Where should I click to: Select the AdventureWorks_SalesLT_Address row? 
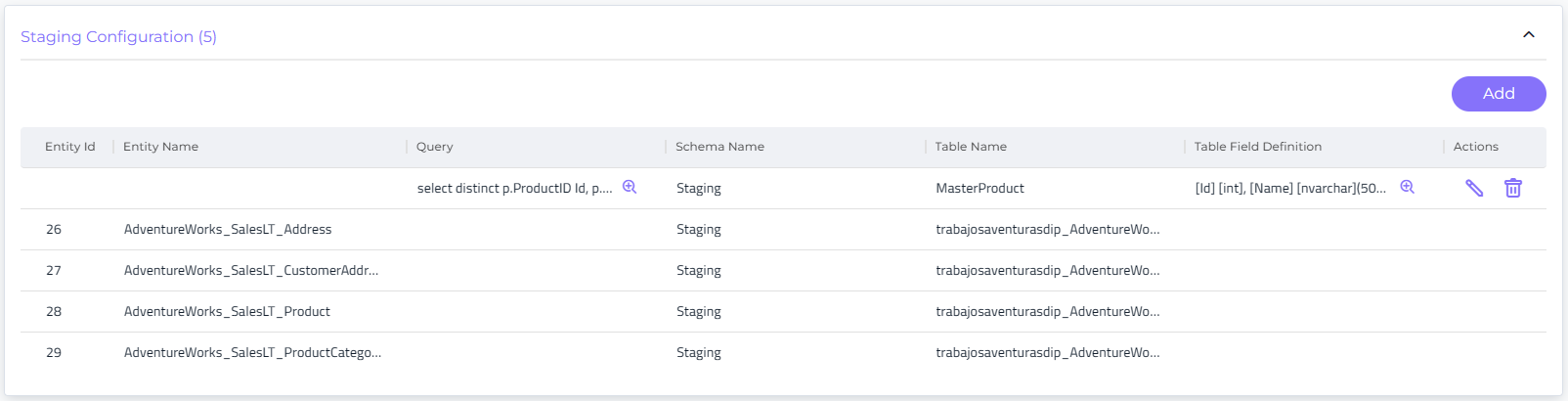point(227,230)
